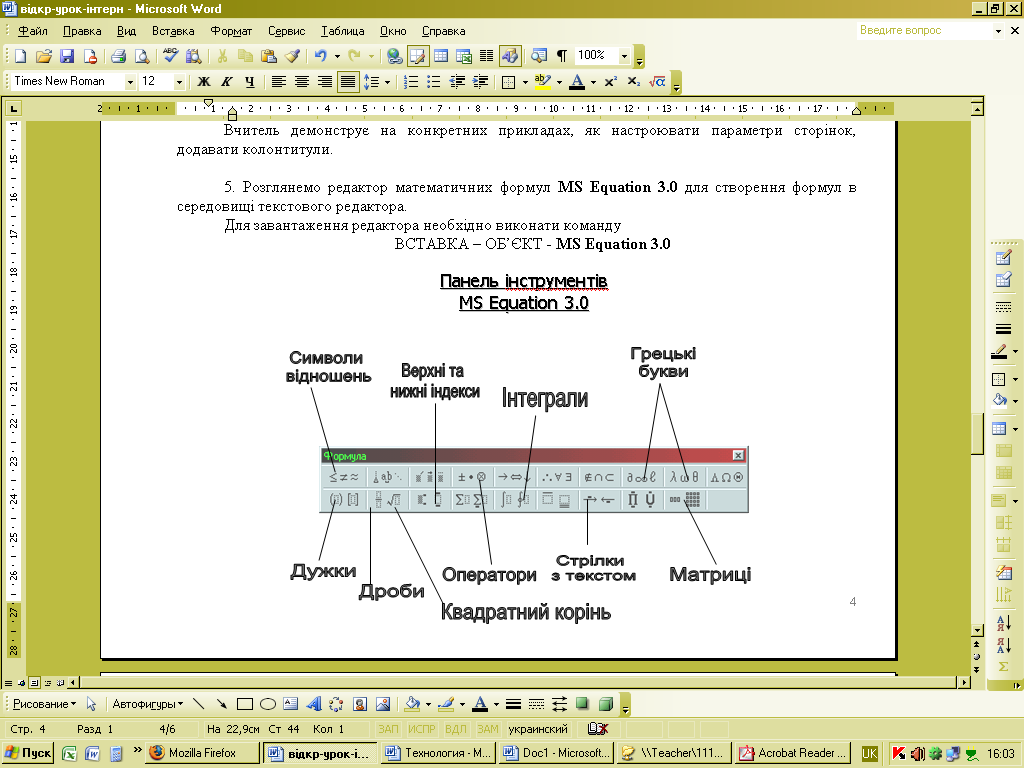Open the Правка menu
Image resolution: width=1024 pixels, height=768 pixels.
(x=82, y=31)
